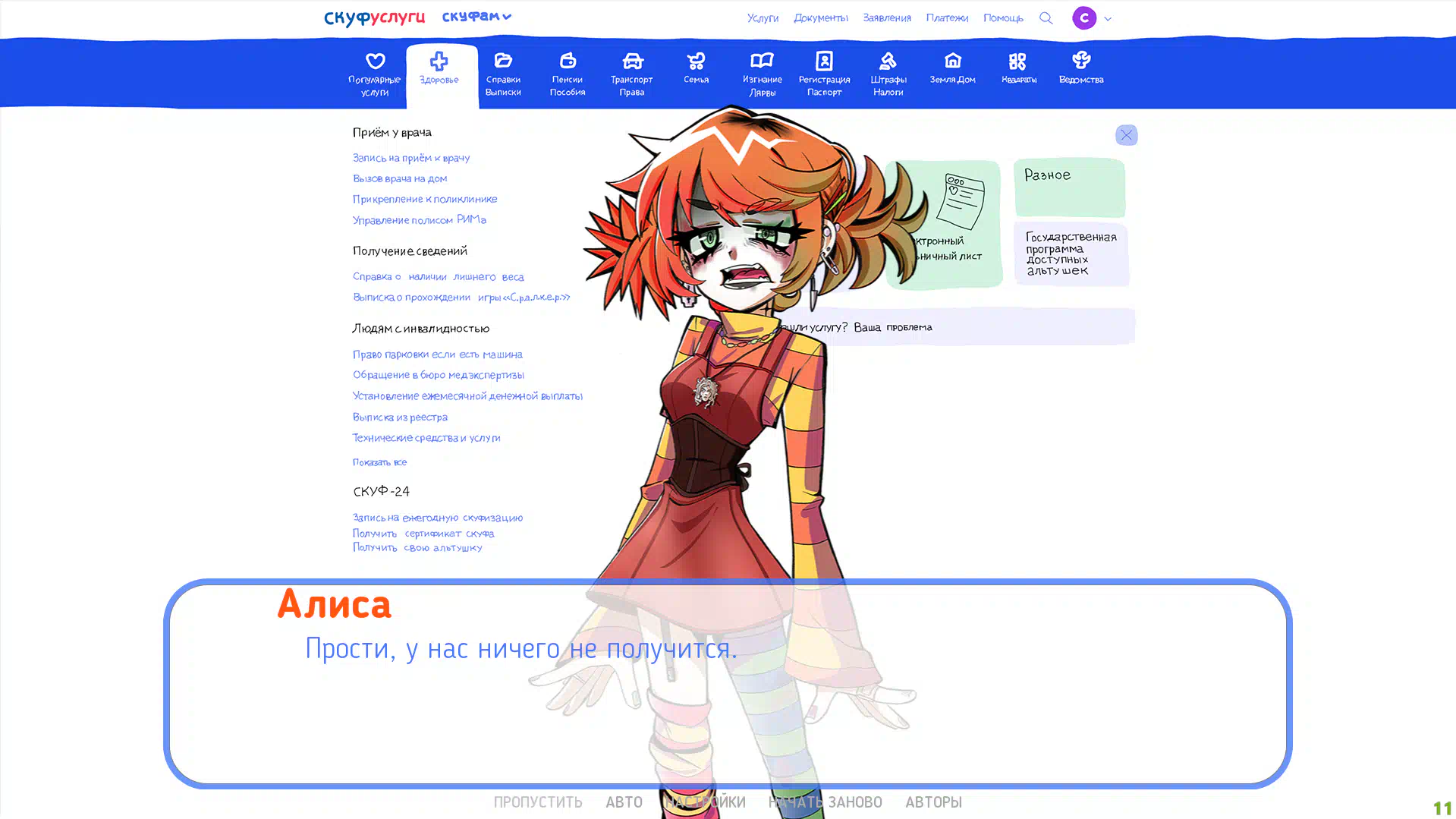Open the Платежи menu item
Viewport: 1456px width, 819px height.
tap(946, 18)
